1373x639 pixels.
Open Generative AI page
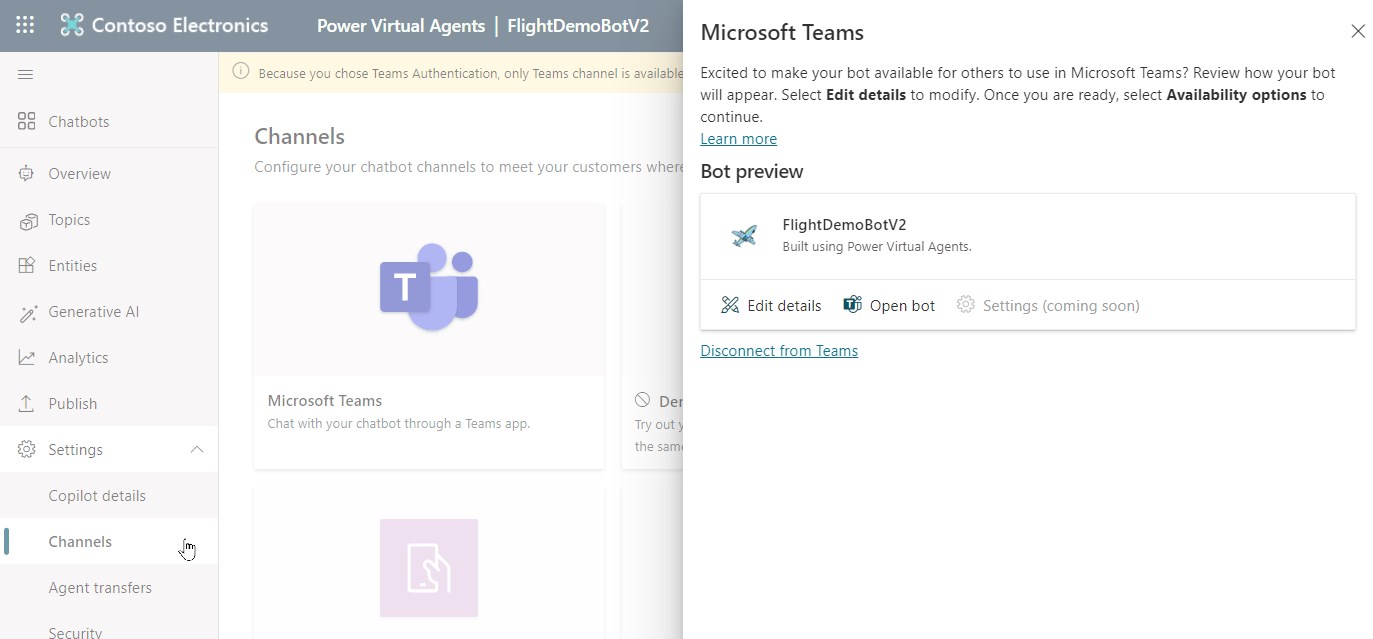[94, 312]
